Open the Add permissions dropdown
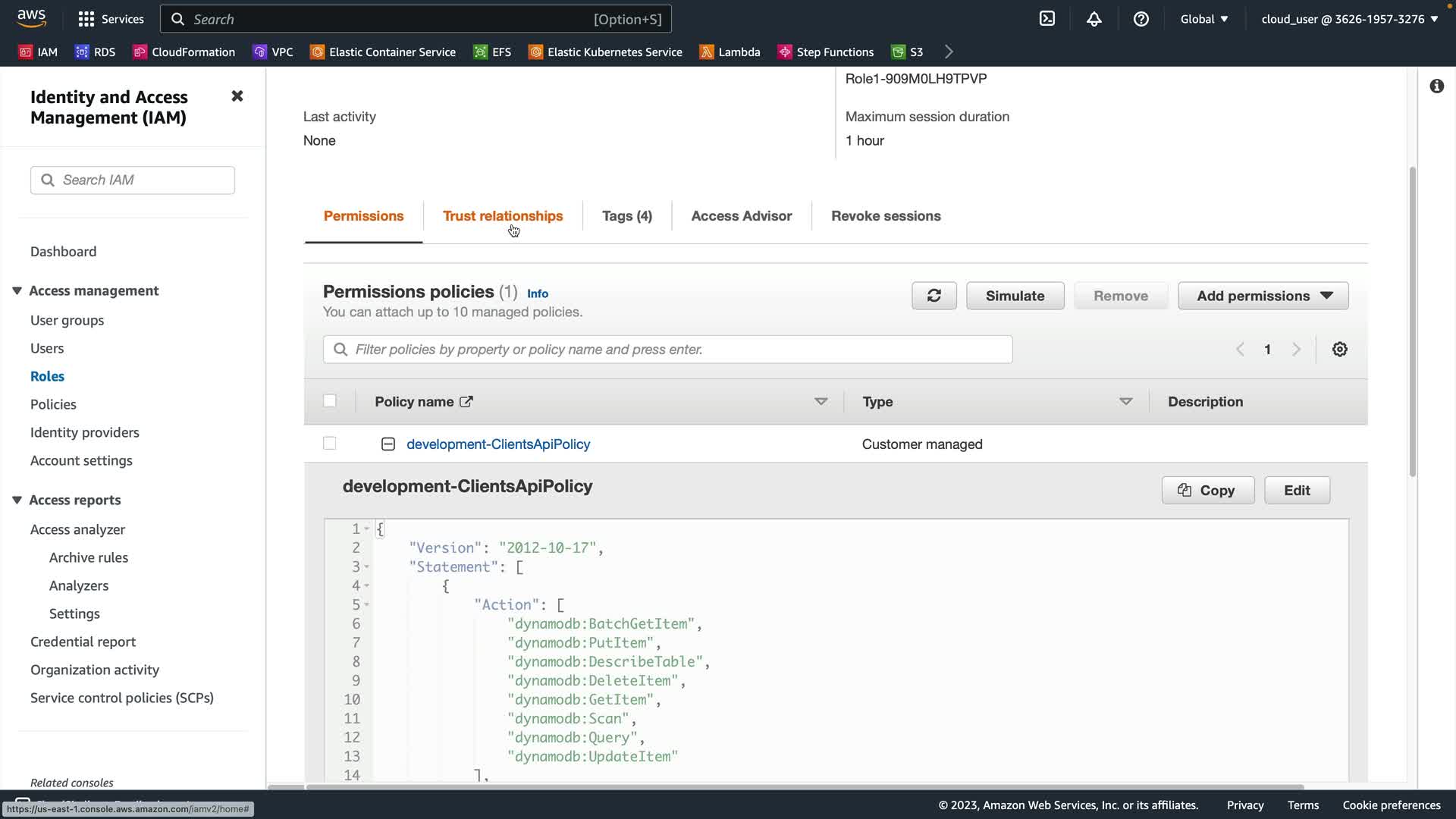Image resolution: width=1456 pixels, height=819 pixels. click(x=1263, y=296)
